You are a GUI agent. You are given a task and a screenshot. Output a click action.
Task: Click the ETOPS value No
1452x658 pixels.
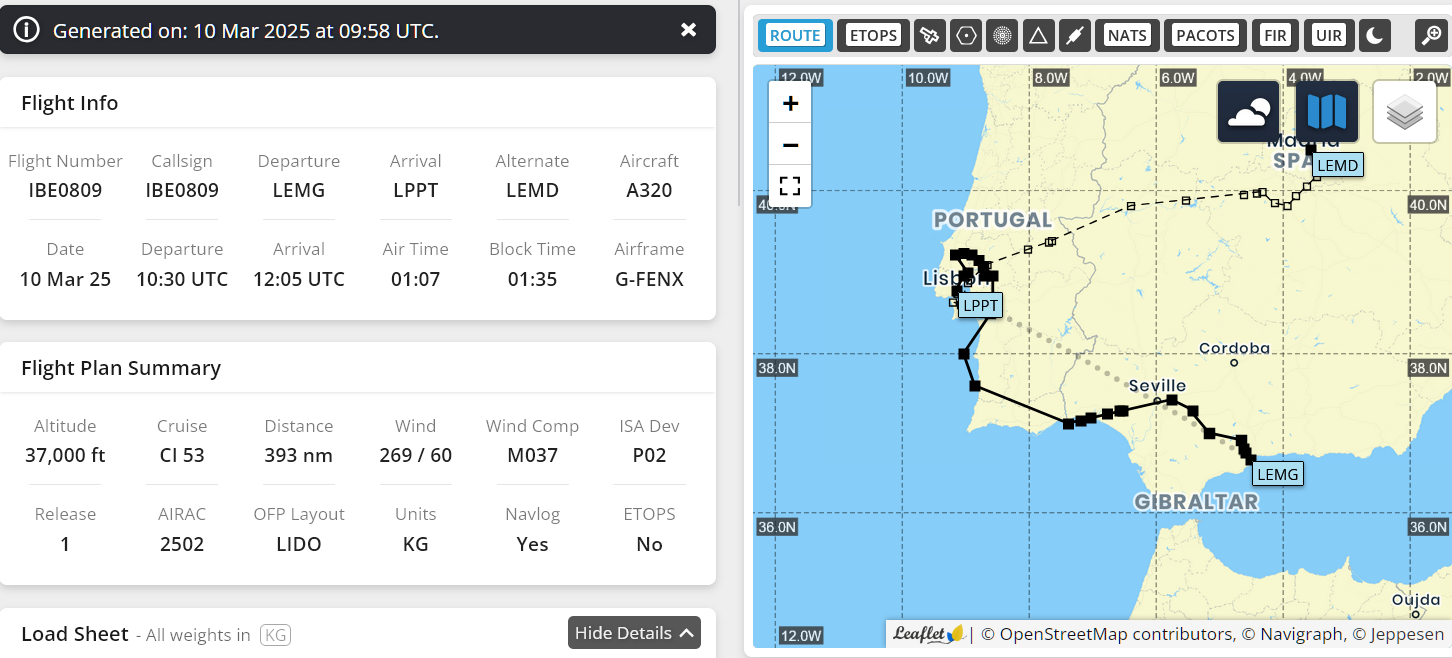point(649,544)
